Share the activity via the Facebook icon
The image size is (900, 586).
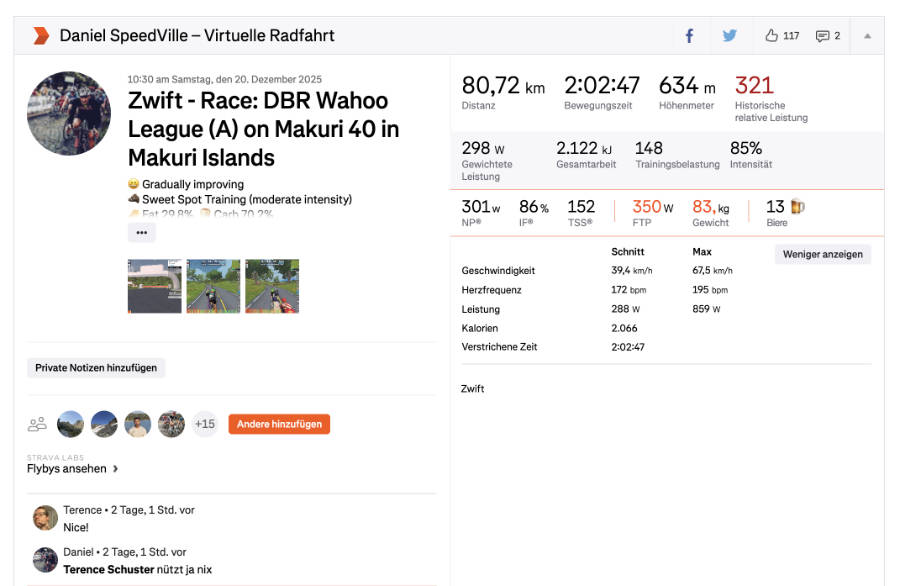689,35
